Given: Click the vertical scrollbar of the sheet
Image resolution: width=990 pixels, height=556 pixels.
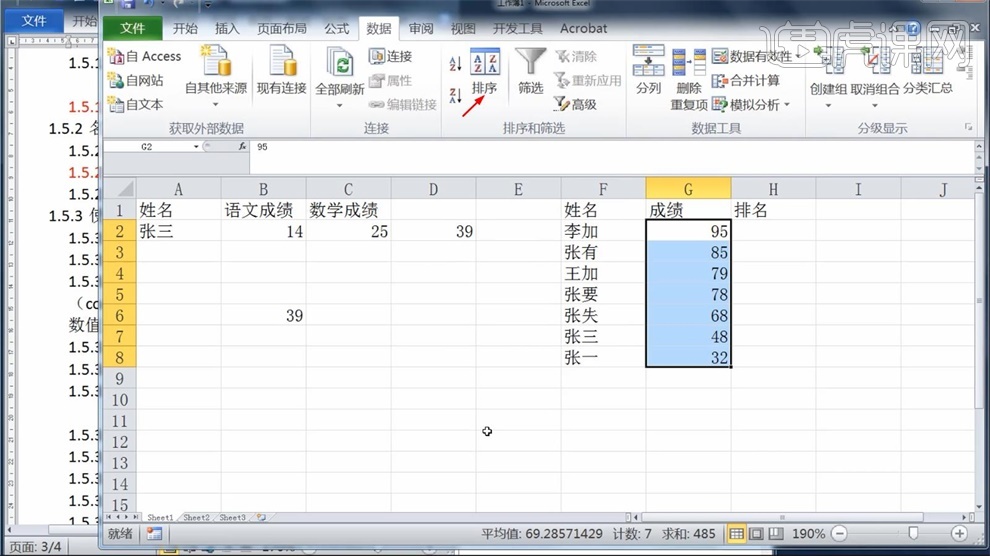Looking at the screenshot, I should 979,300.
